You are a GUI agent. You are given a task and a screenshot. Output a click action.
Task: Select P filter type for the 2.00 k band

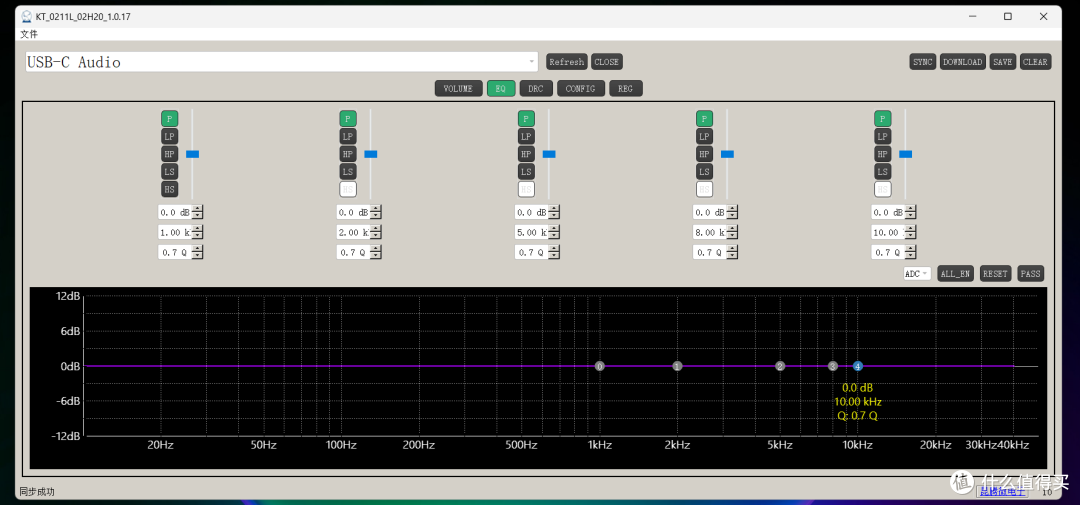click(x=348, y=118)
